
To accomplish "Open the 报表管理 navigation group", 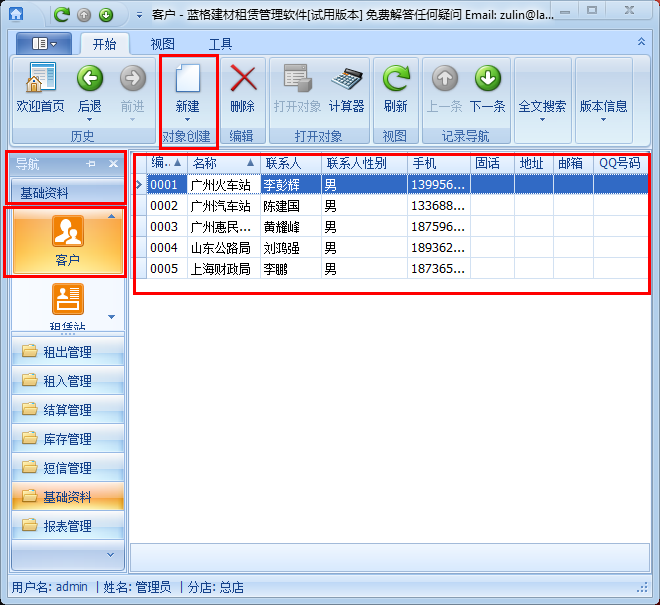I will (x=66, y=526).
